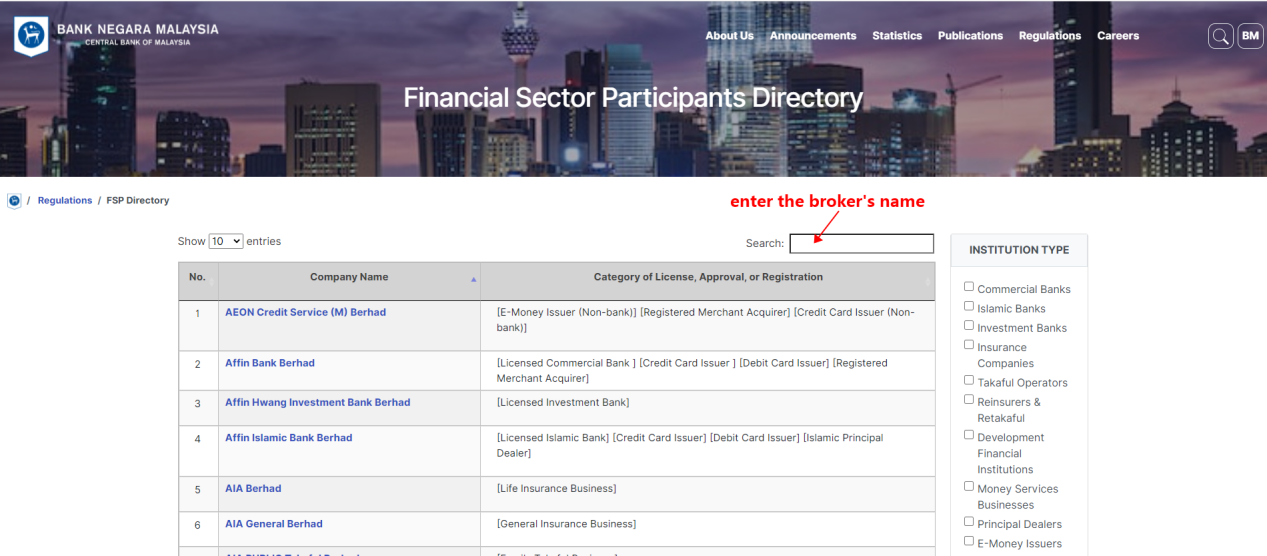This screenshot has width=1267, height=556.
Task: Open the Announcements menu
Action: [813, 36]
